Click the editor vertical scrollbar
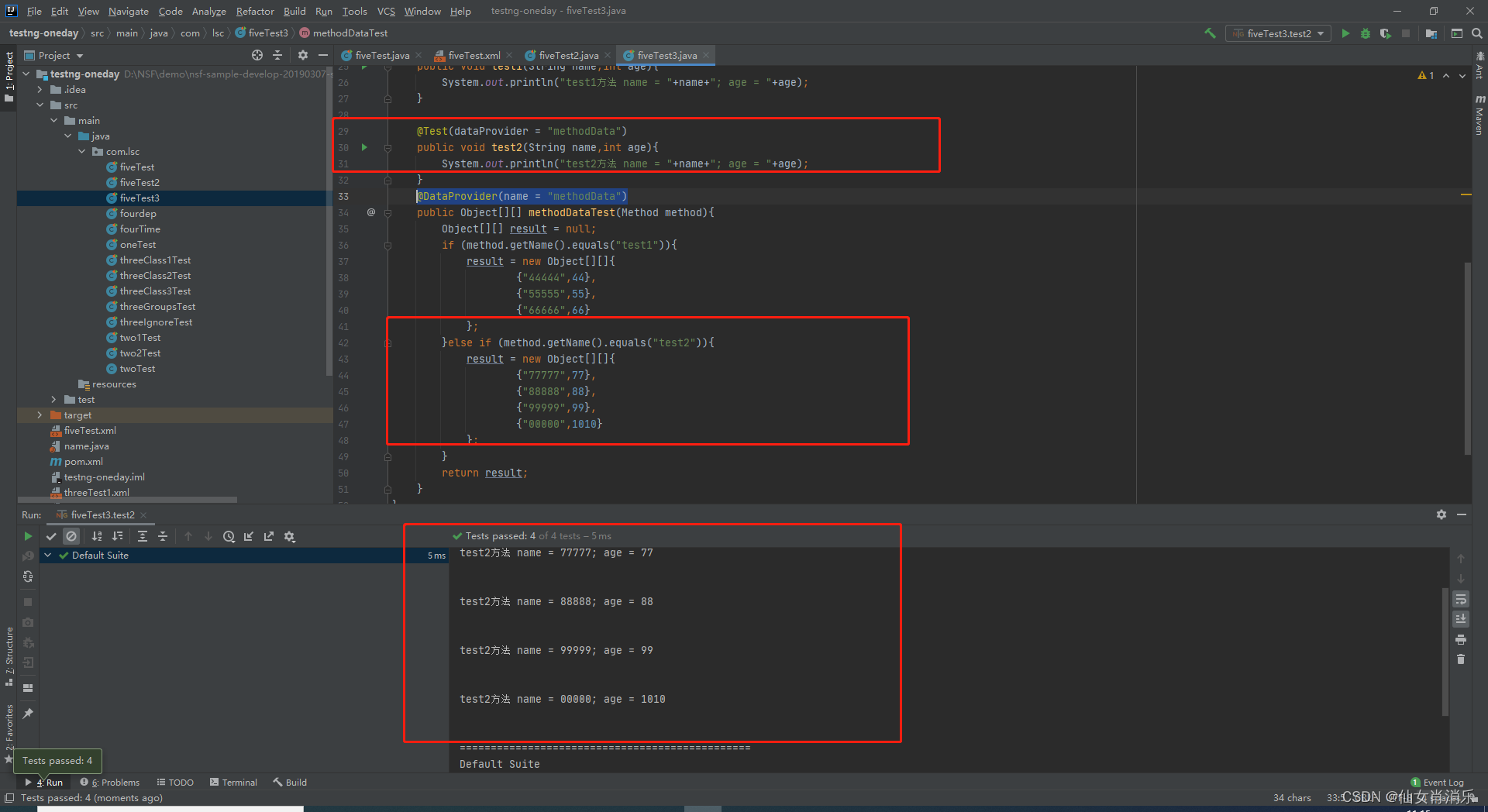 (x=1467, y=356)
